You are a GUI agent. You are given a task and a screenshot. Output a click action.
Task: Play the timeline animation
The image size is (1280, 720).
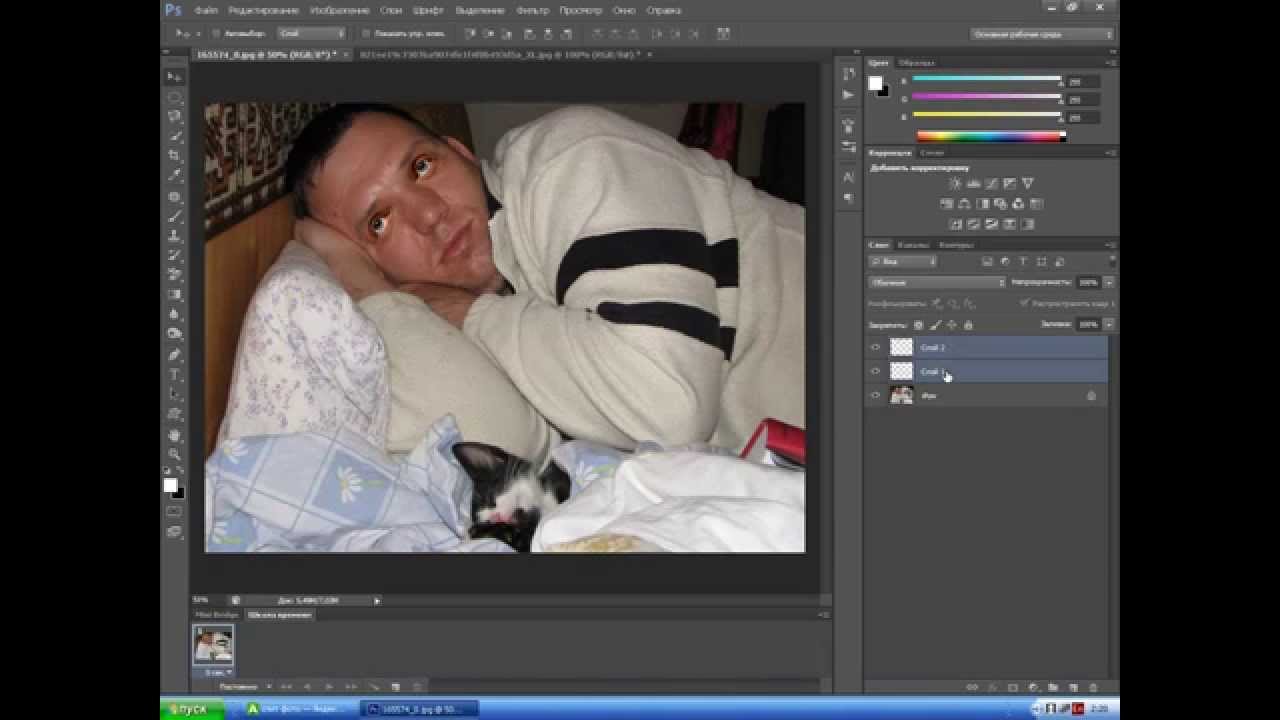[x=328, y=687]
